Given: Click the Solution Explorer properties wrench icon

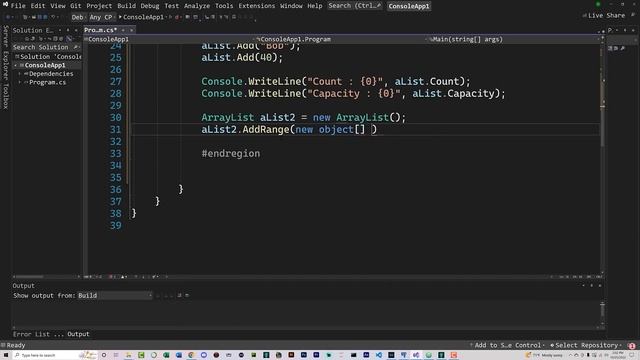Looking at the screenshot, I should click(x=69, y=39).
